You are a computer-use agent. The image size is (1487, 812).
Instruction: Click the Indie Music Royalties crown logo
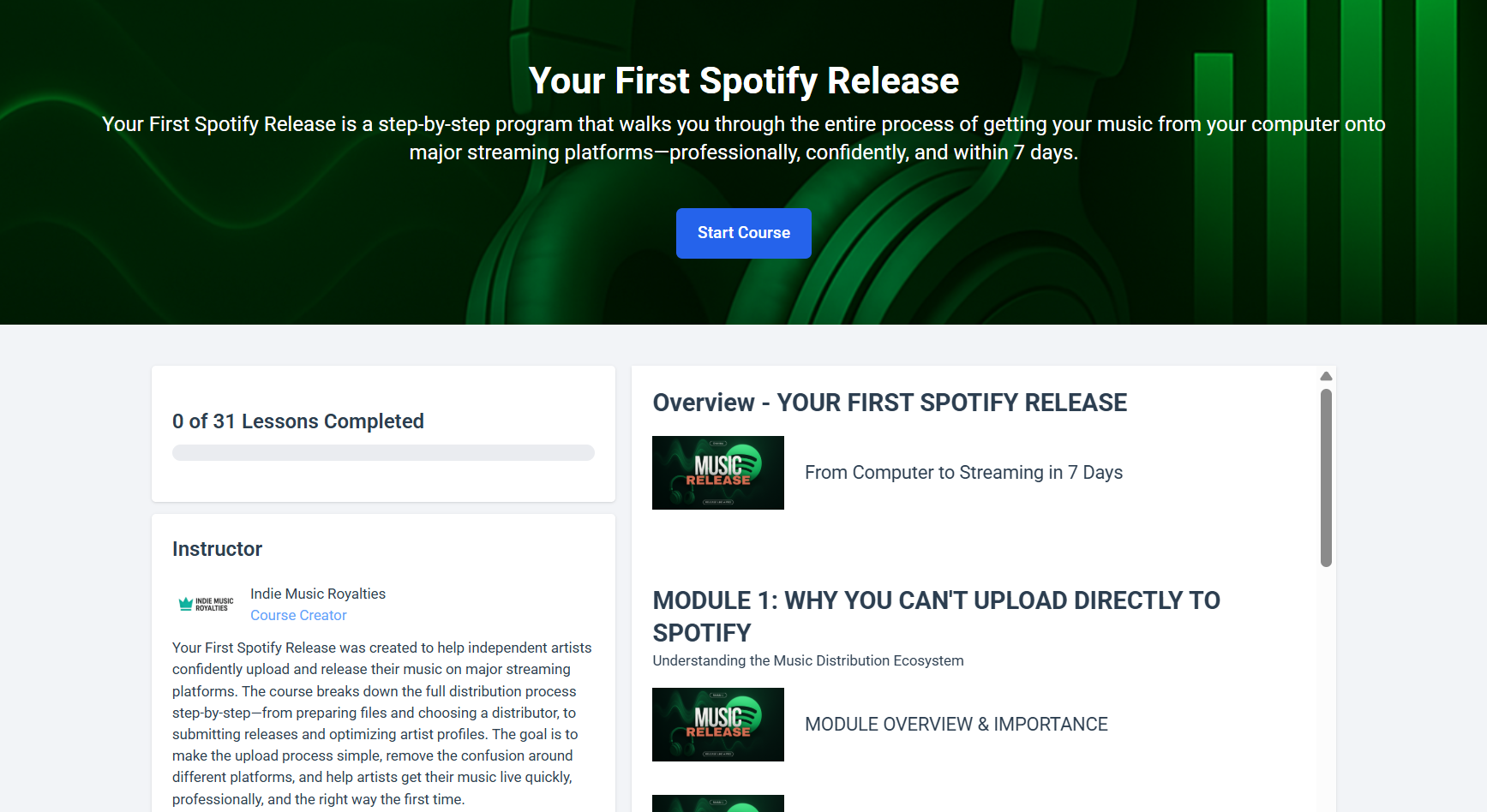pyautogui.click(x=206, y=604)
